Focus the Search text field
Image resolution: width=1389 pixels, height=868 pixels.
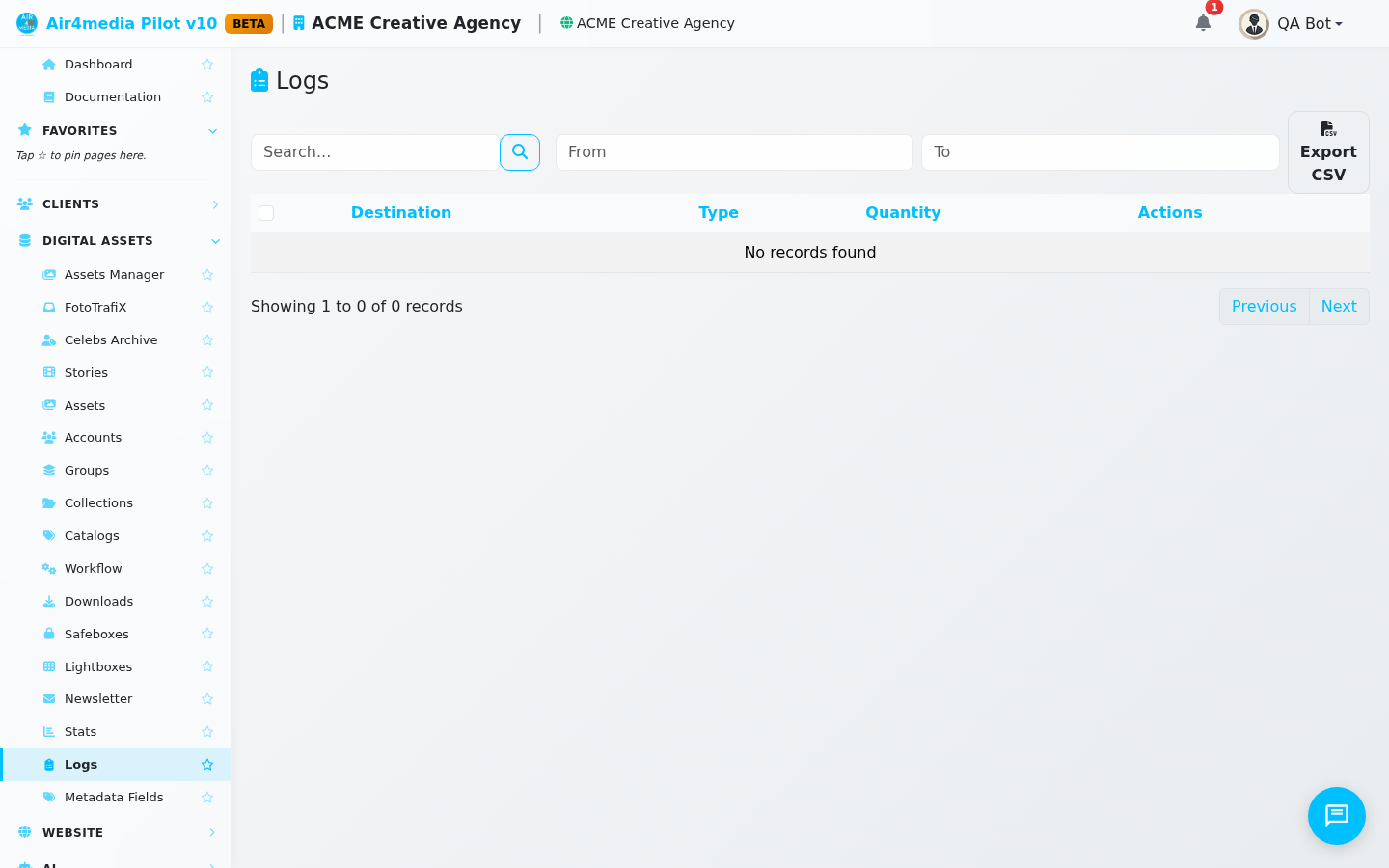[x=375, y=152]
